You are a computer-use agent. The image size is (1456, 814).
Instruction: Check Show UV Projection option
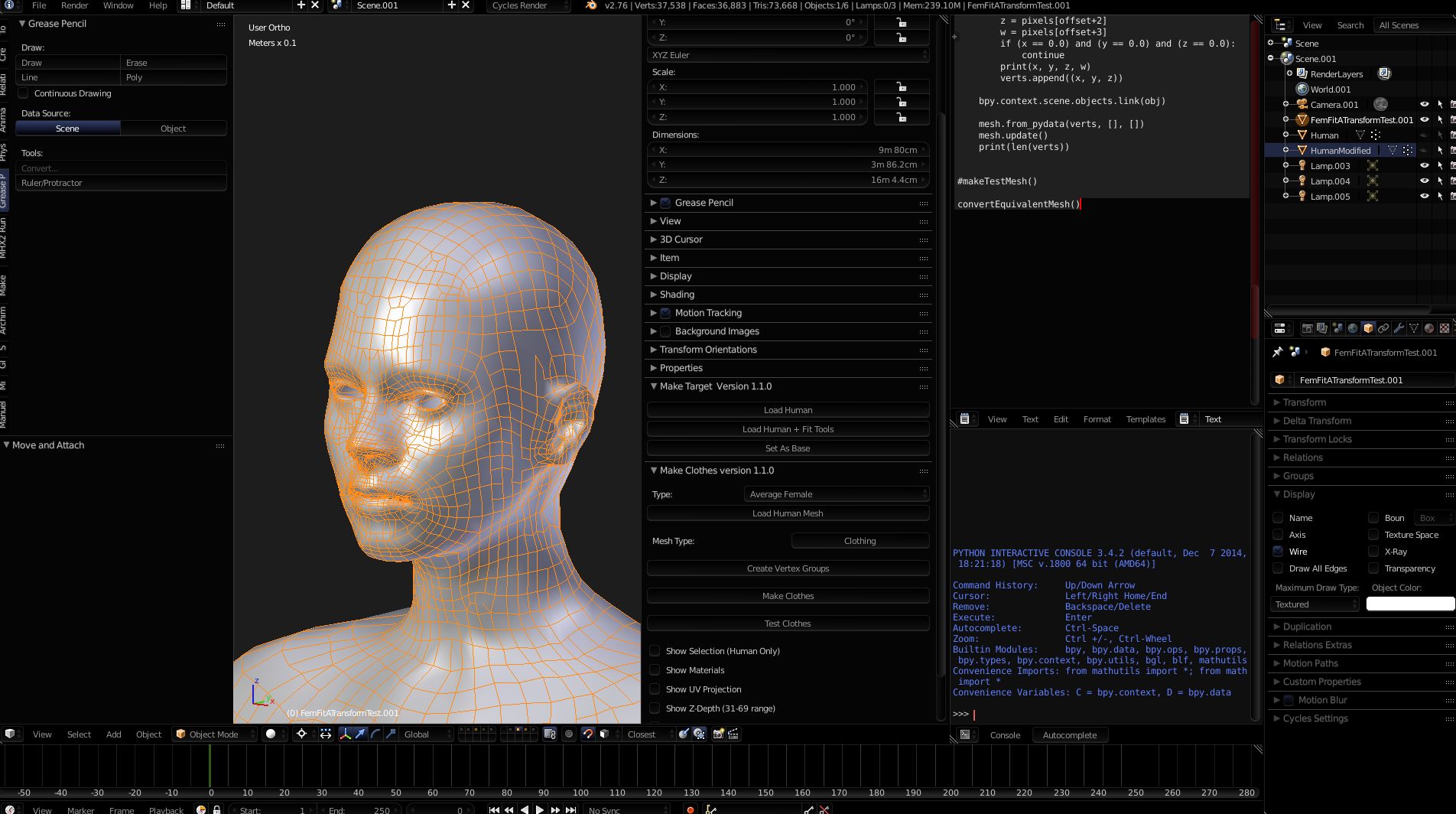coord(655,689)
